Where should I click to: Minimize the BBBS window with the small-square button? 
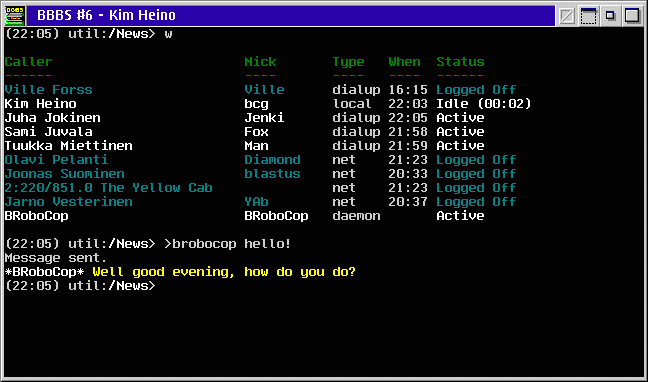click(610, 16)
